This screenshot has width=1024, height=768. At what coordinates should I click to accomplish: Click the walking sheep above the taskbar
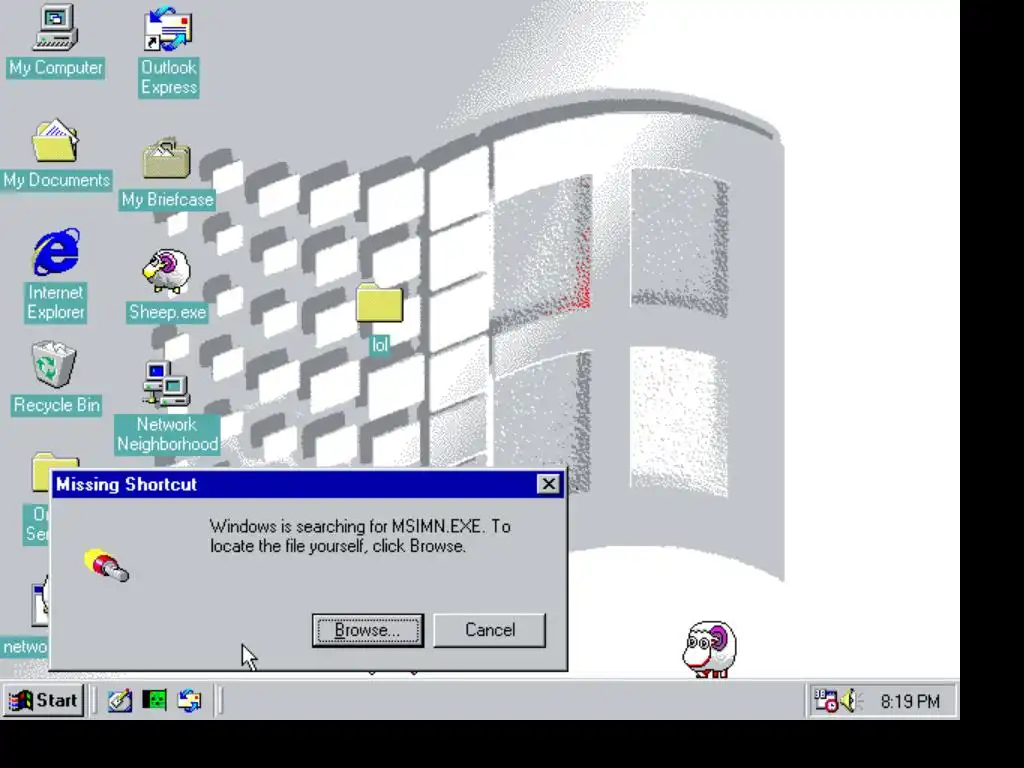(710, 649)
